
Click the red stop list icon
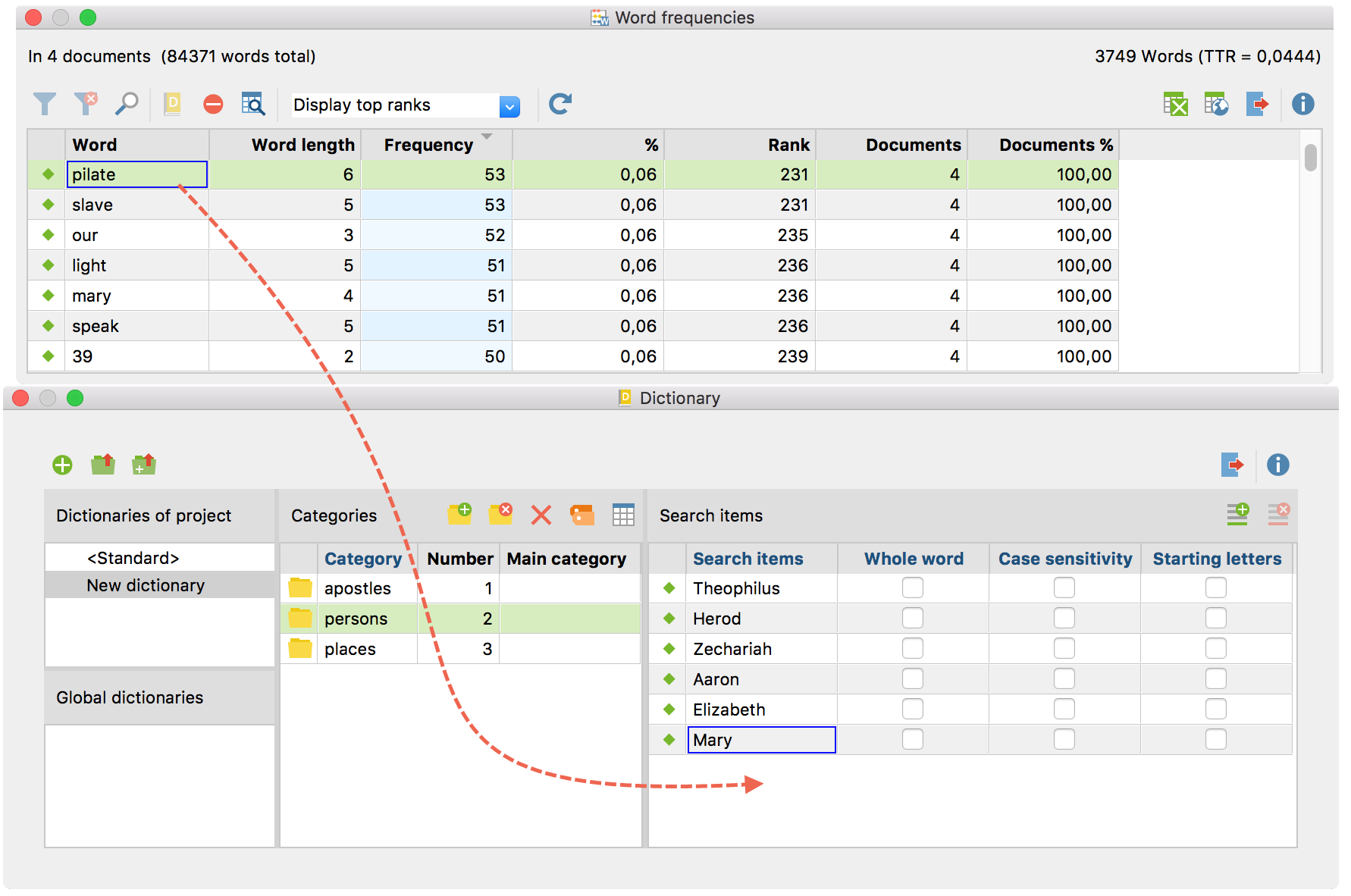pos(213,104)
